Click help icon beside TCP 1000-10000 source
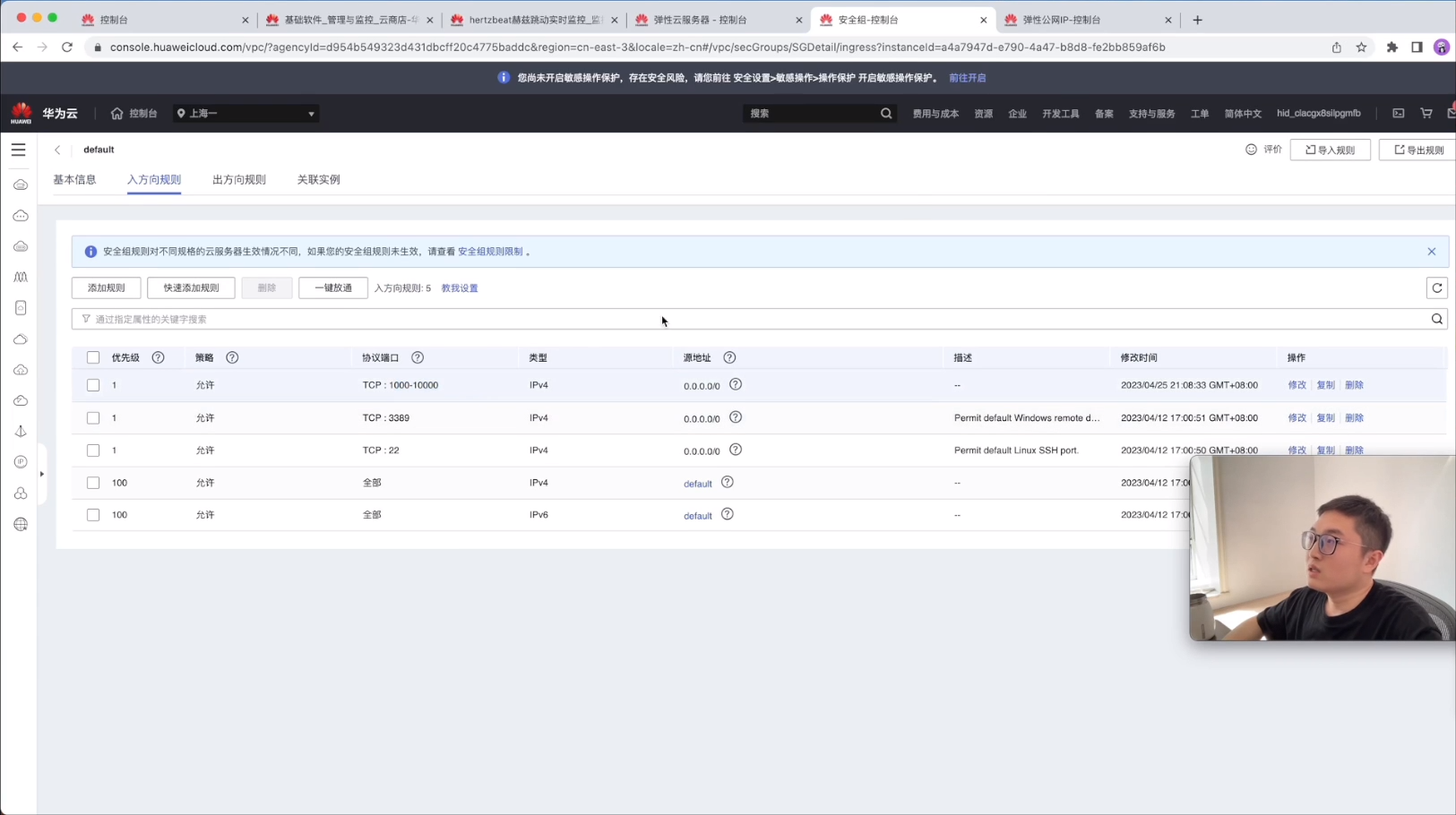The height and width of the screenshot is (815, 1456). [736, 384]
